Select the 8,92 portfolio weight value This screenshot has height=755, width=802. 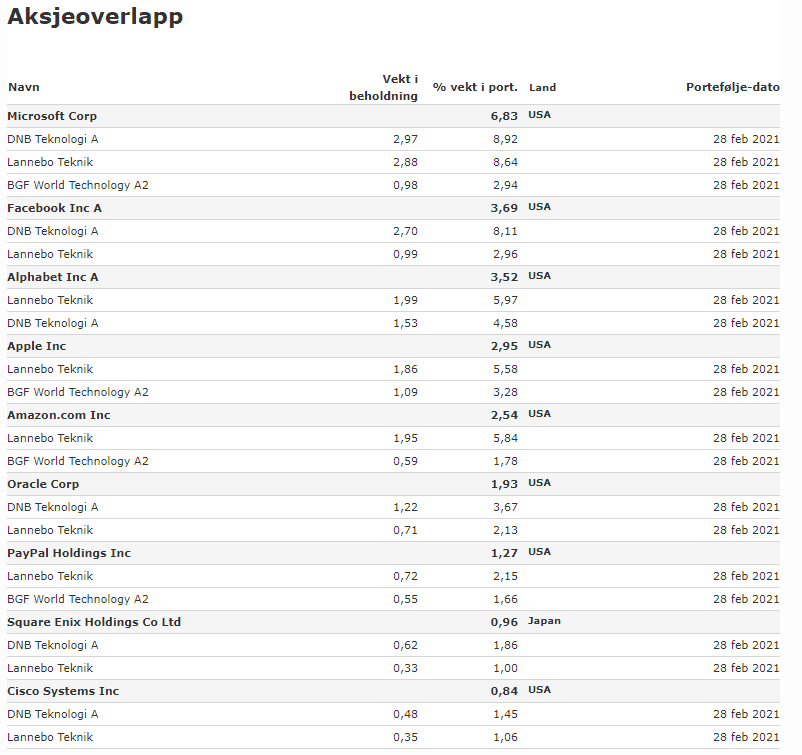tap(505, 139)
